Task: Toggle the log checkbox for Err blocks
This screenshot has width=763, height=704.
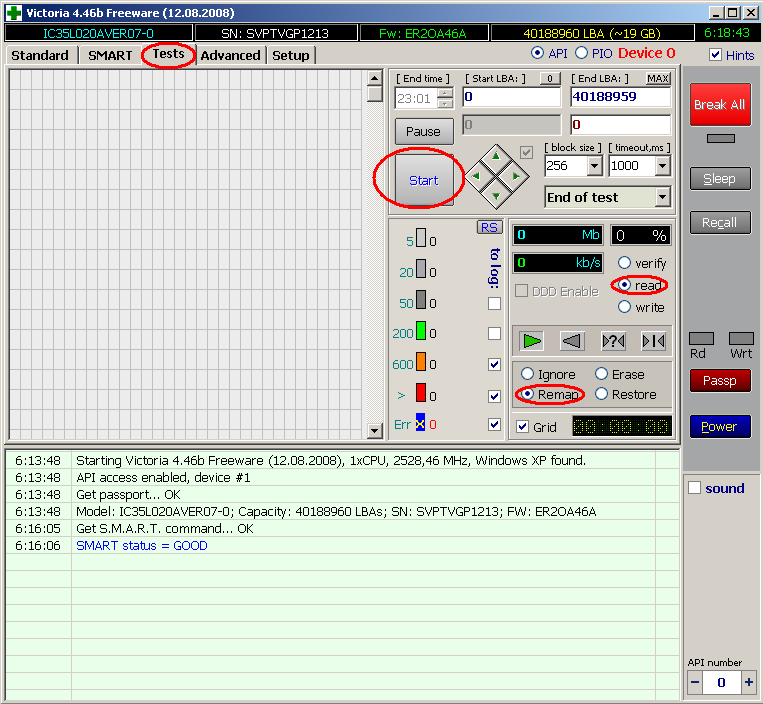Action: (x=494, y=424)
